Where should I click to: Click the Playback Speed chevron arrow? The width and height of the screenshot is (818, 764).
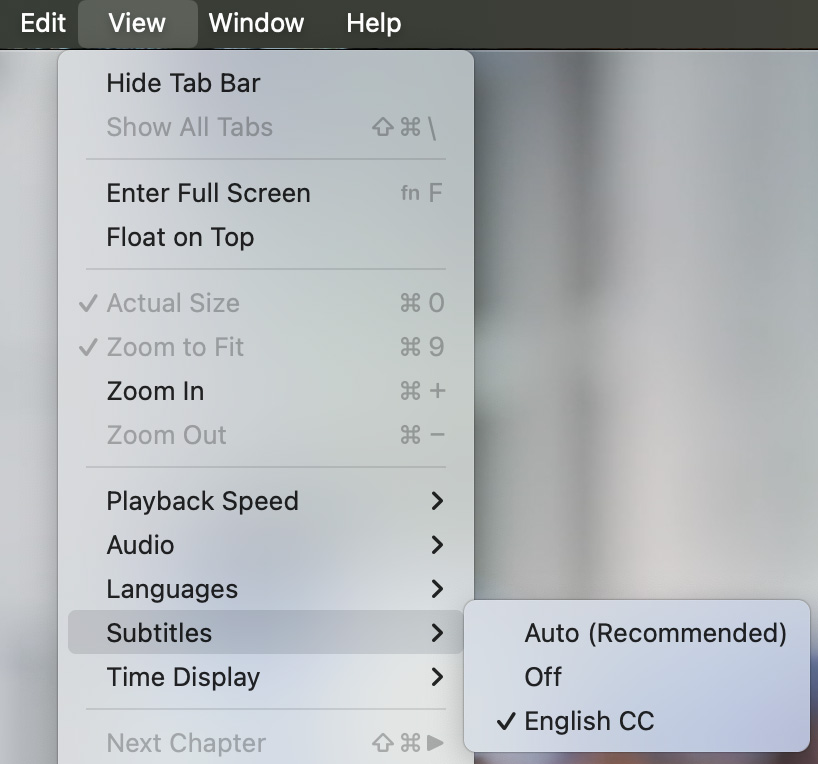pos(437,501)
